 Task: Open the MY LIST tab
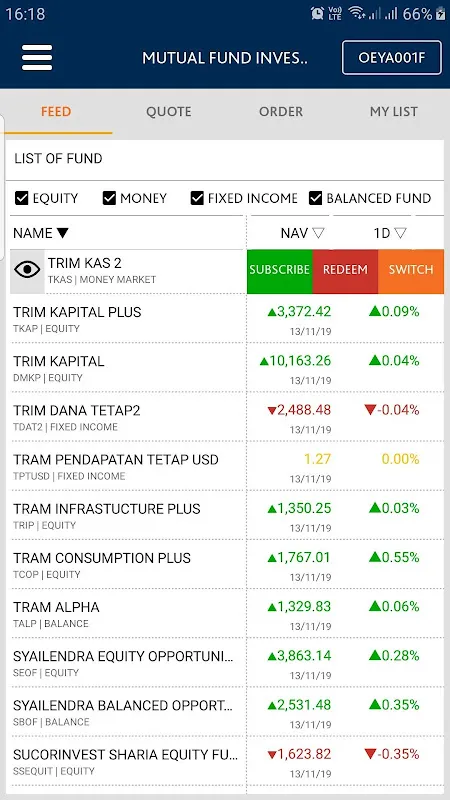393,112
